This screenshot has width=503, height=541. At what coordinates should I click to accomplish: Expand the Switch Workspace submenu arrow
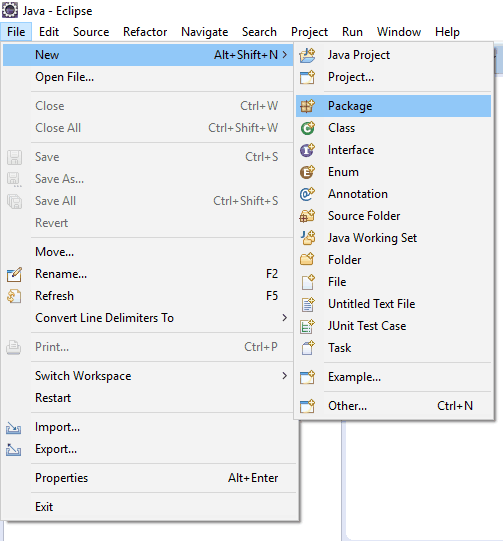pos(284,376)
